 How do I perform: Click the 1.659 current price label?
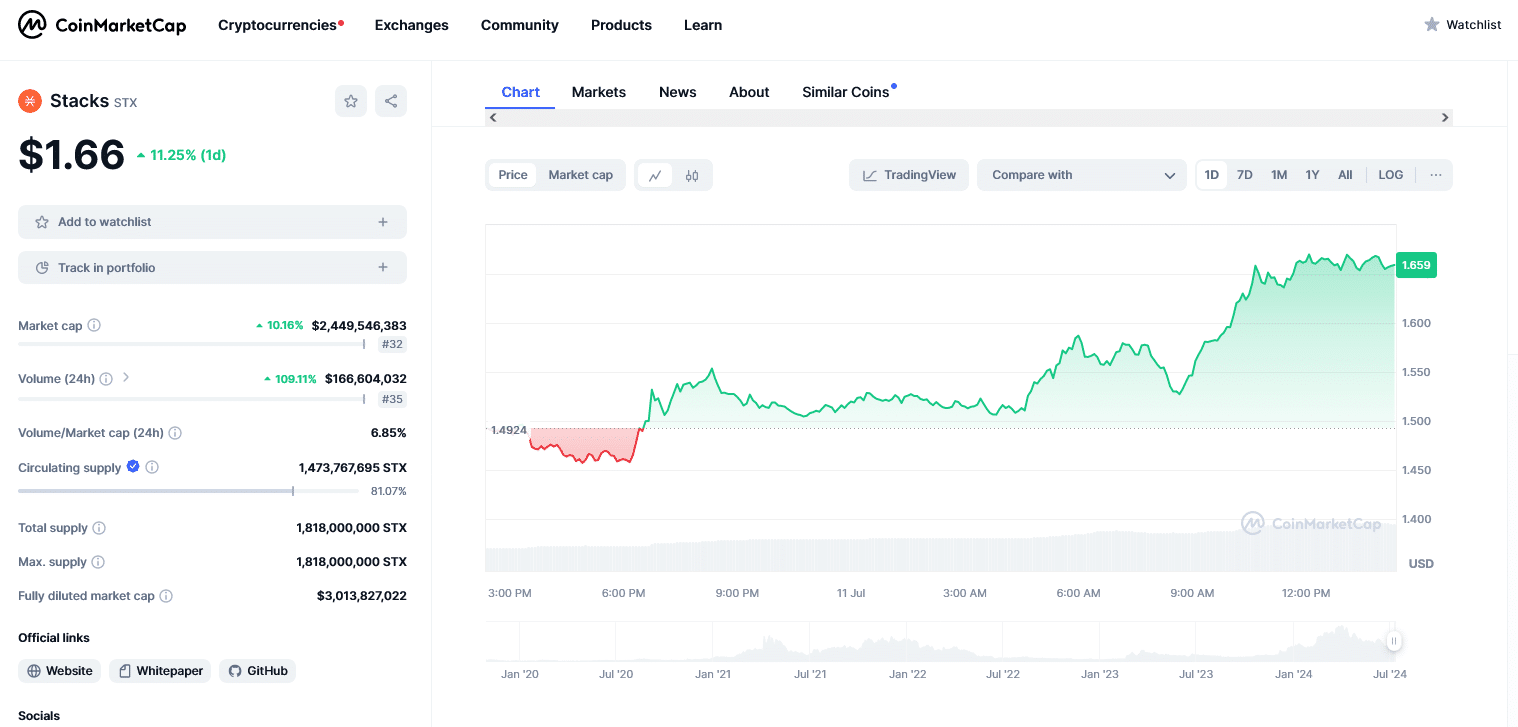point(1416,265)
